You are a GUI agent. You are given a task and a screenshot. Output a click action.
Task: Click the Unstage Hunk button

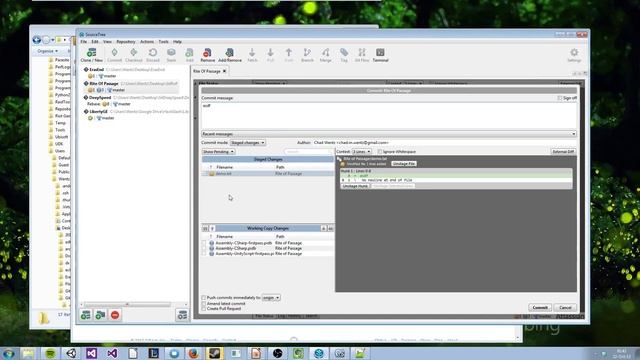(x=355, y=186)
